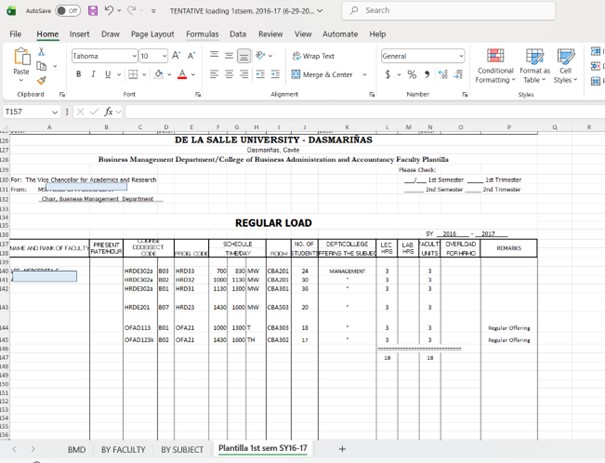The width and height of the screenshot is (605, 463).
Task: Open Alignment settings dialog launcher
Action: (x=372, y=95)
